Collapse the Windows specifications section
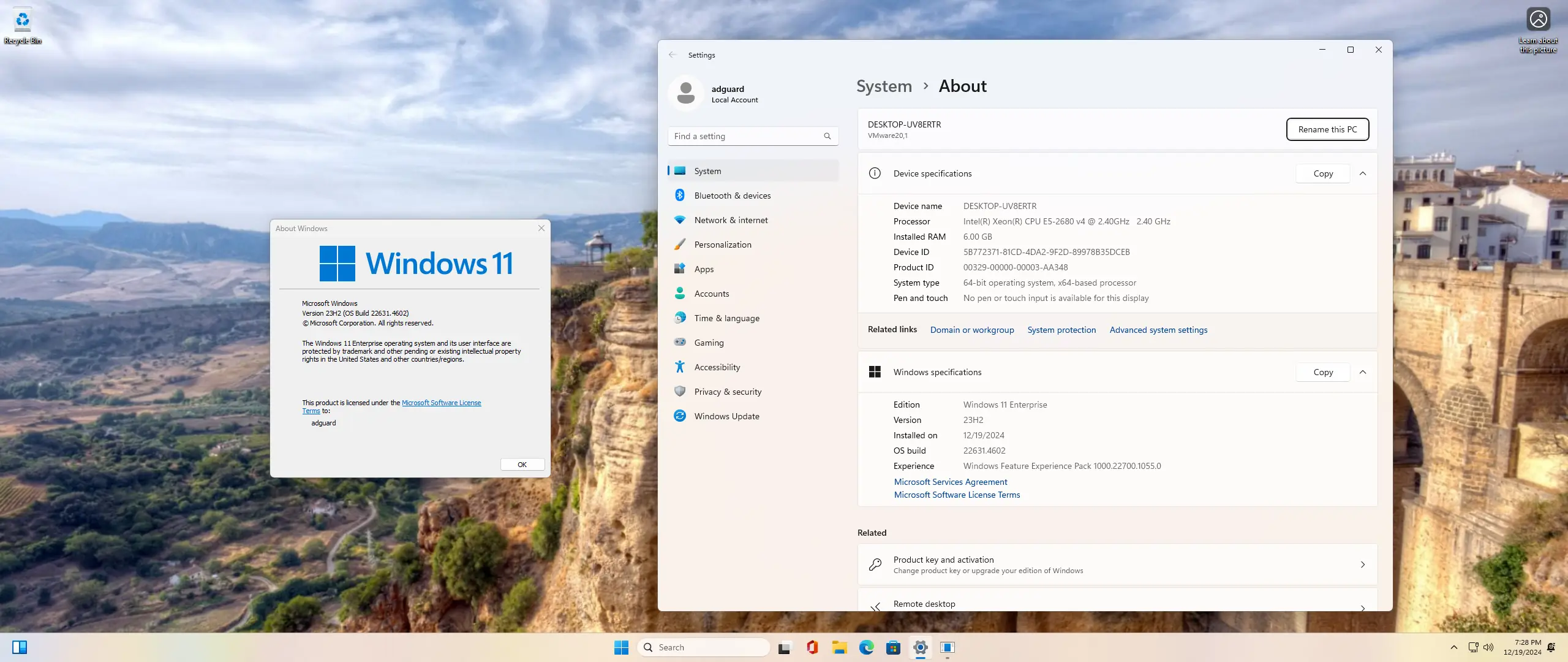The width and height of the screenshot is (1568, 662). 1363,372
